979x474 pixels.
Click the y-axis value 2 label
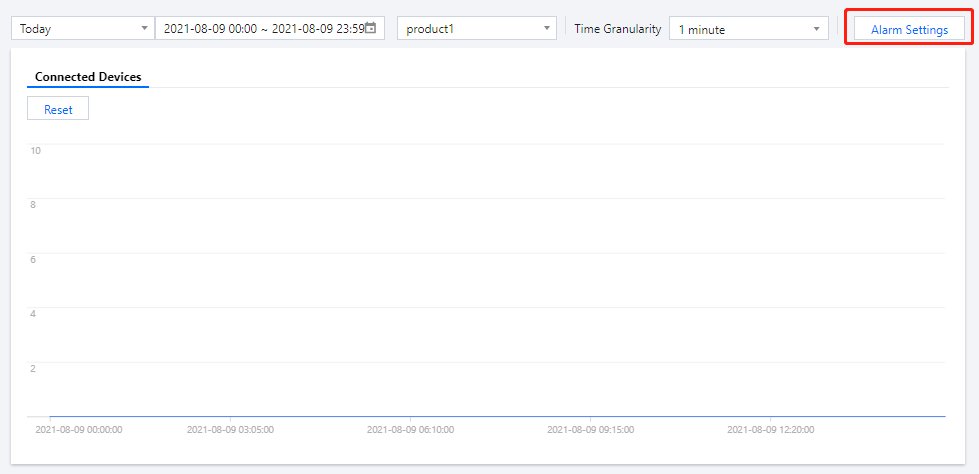coord(33,368)
